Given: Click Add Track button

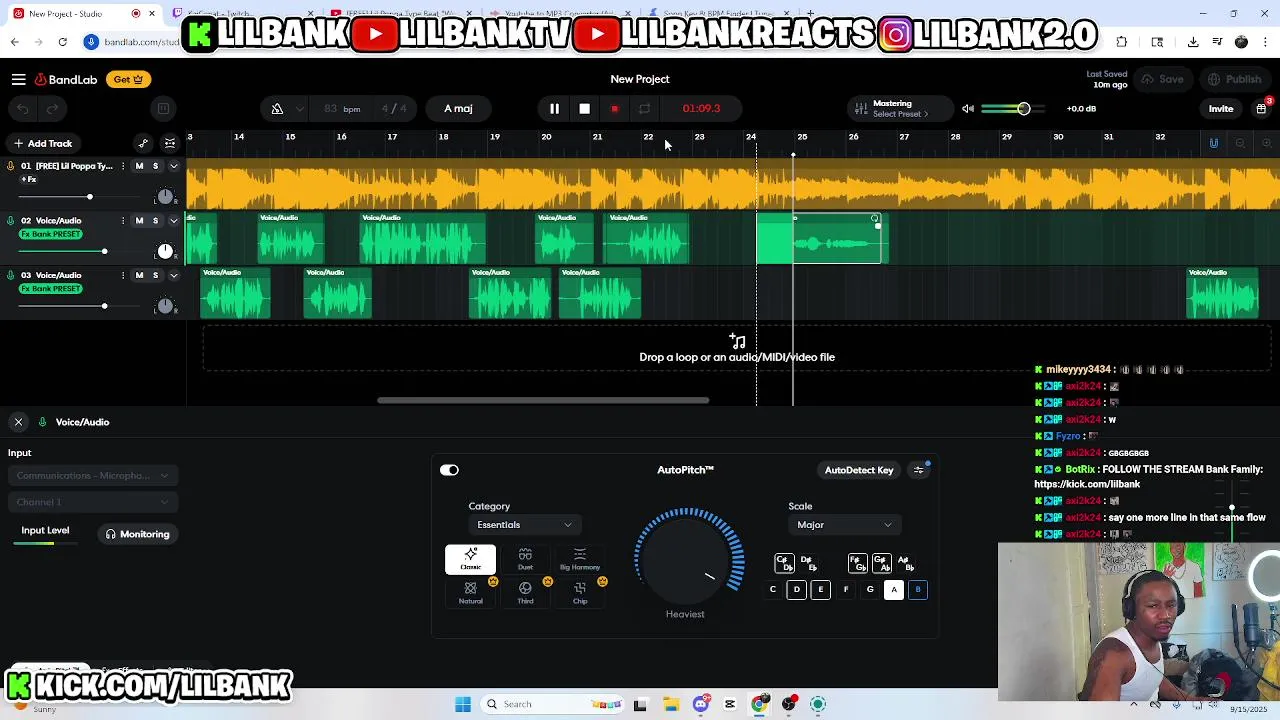Looking at the screenshot, I should click(42, 143).
